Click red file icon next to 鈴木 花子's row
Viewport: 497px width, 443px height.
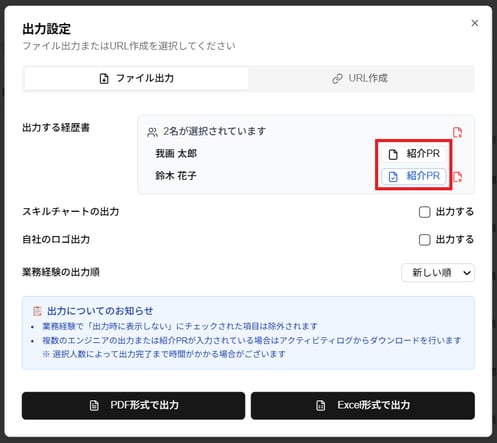click(x=458, y=176)
